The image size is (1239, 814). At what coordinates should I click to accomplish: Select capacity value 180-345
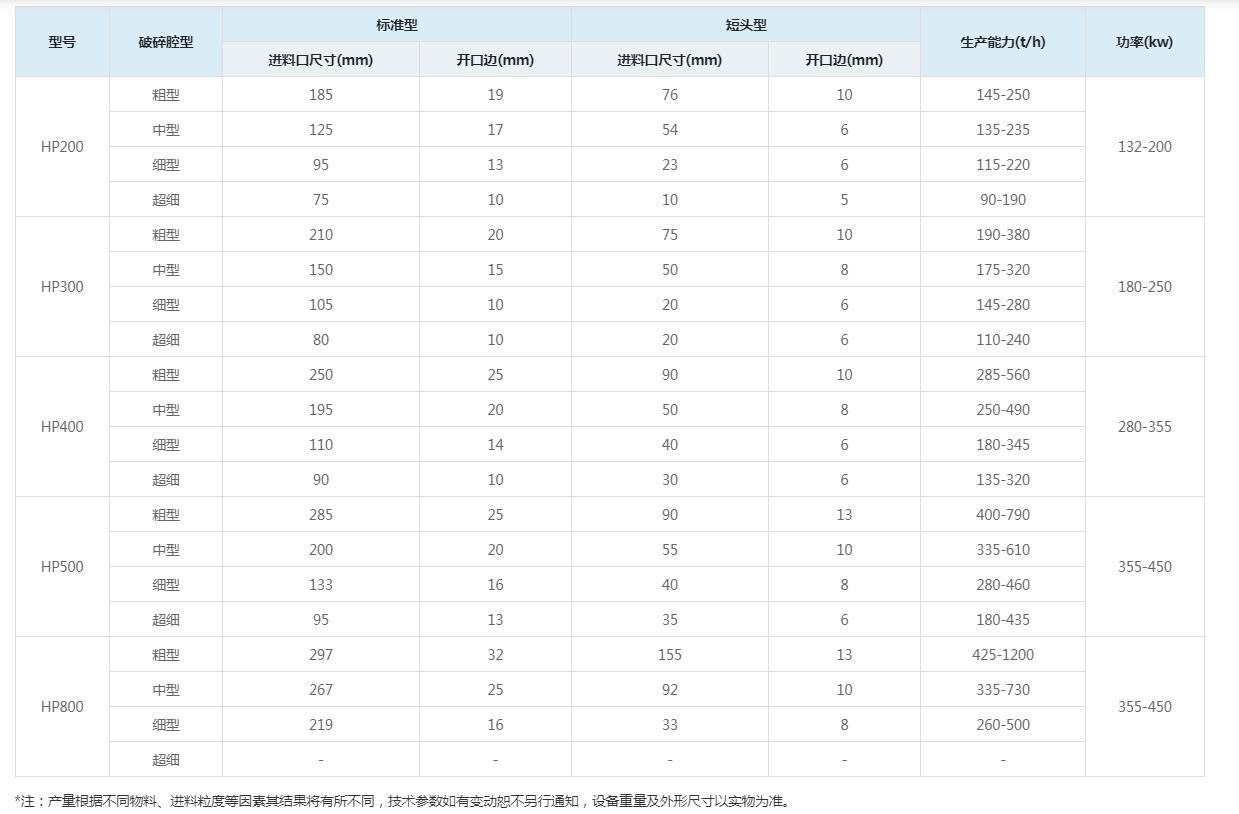[1003, 445]
